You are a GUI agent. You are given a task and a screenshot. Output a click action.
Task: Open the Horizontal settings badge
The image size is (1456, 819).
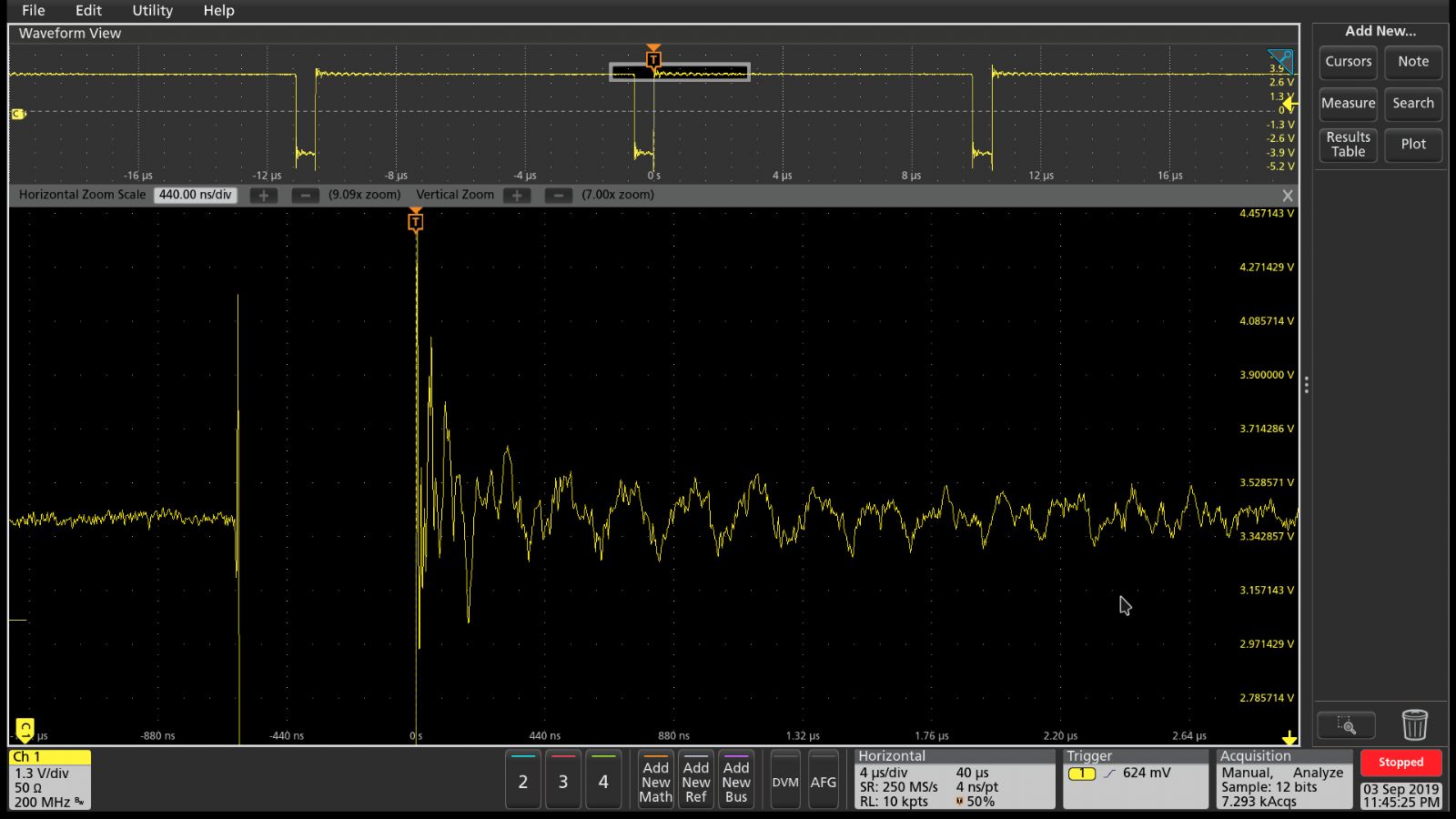(955, 779)
